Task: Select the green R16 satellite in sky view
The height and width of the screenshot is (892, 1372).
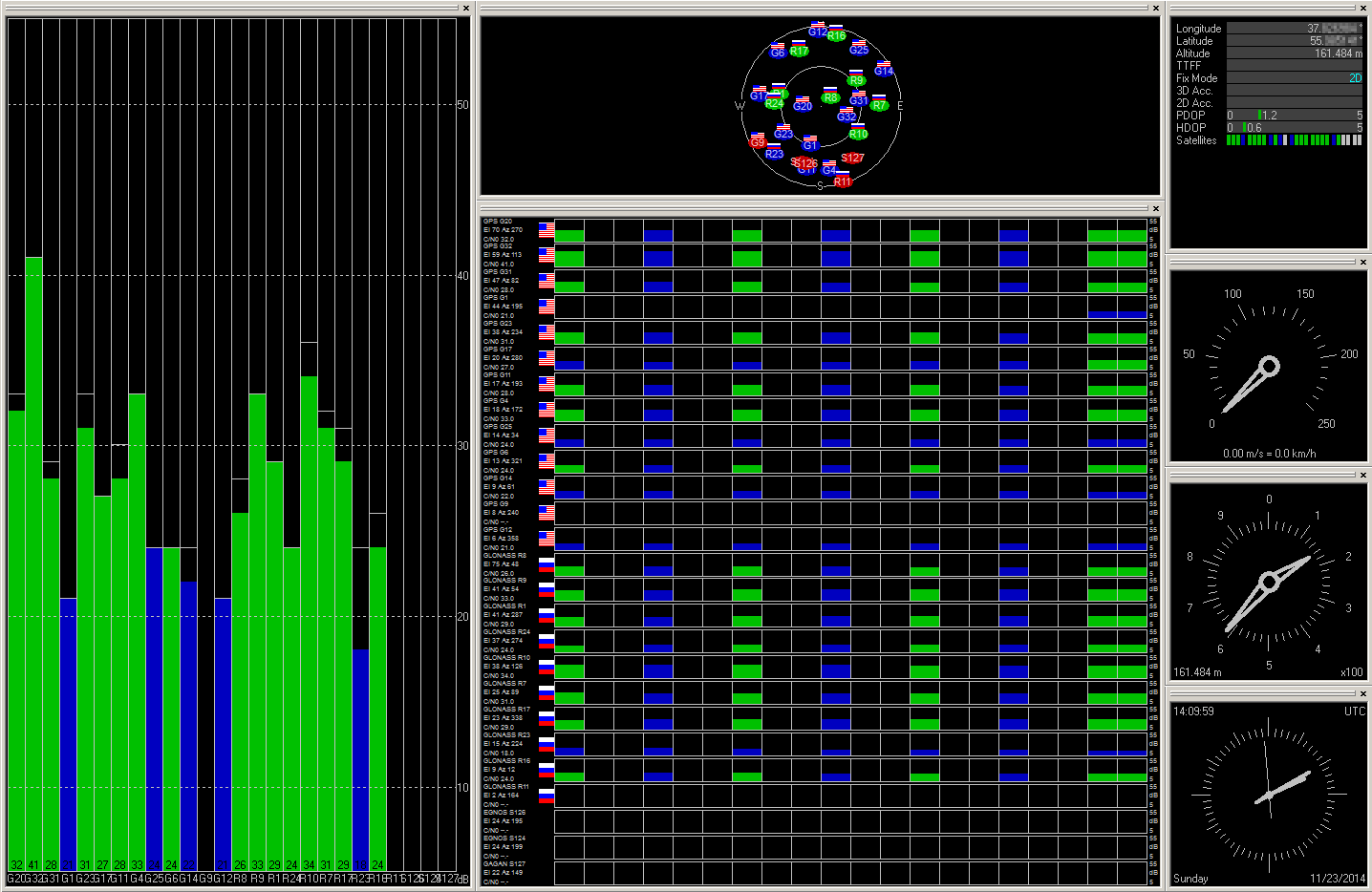Action: (836, 36)
